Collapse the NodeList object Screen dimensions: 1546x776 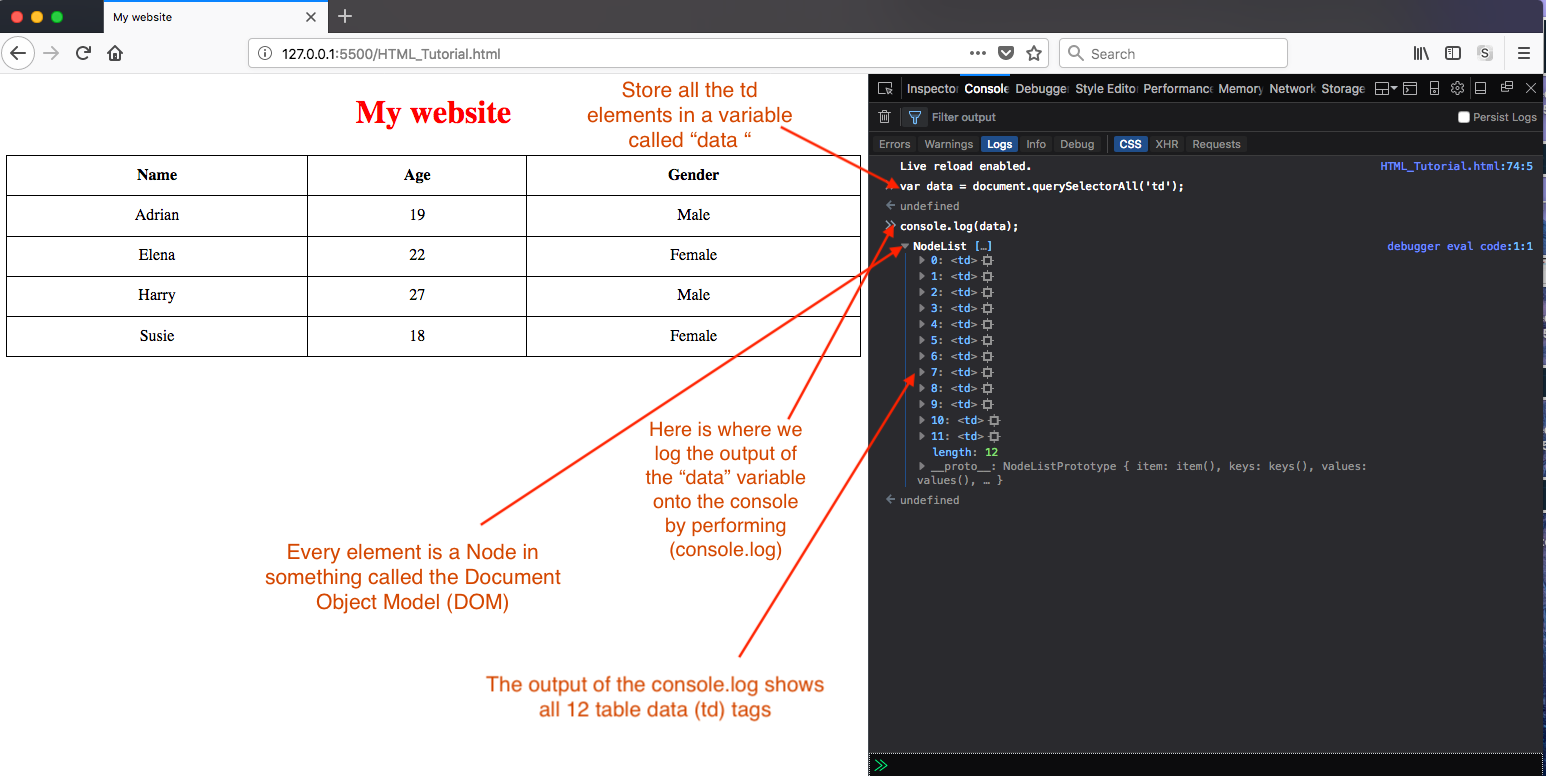(904, 246)
